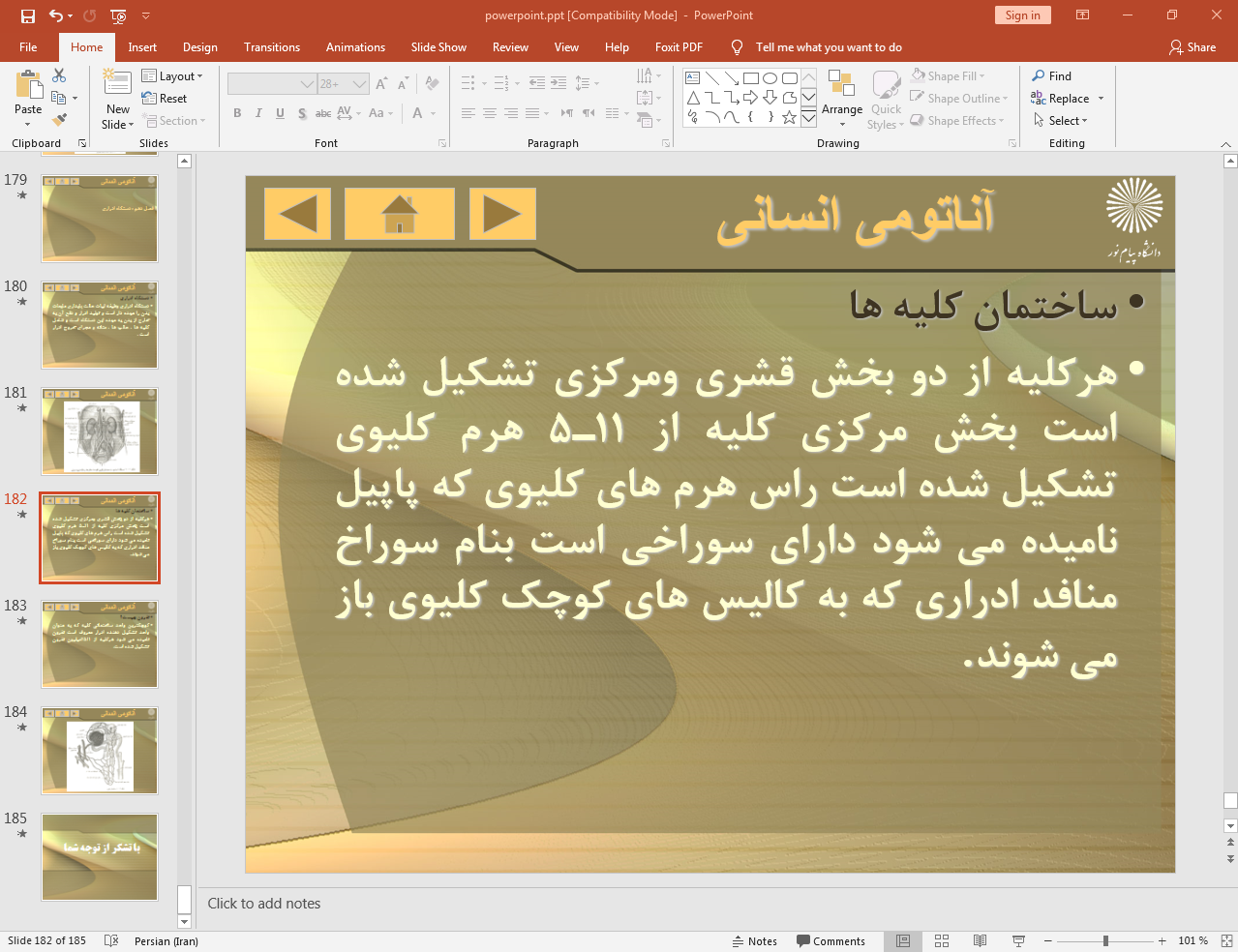Click the Paste clipboard icon
The width and height of the screenshot is (1238, 952).
28,86
